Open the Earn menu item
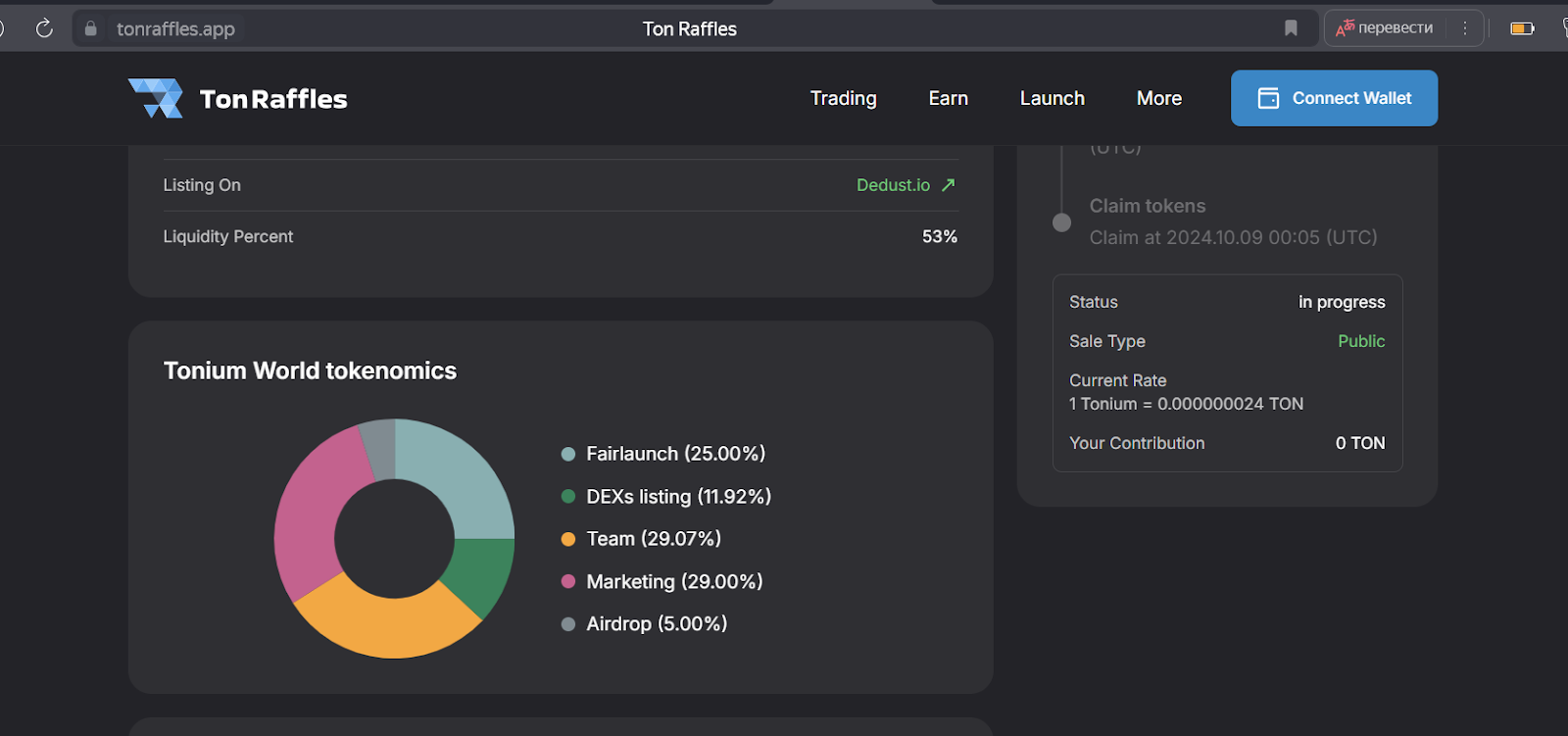1568x736 pixels. click(948, 98)
